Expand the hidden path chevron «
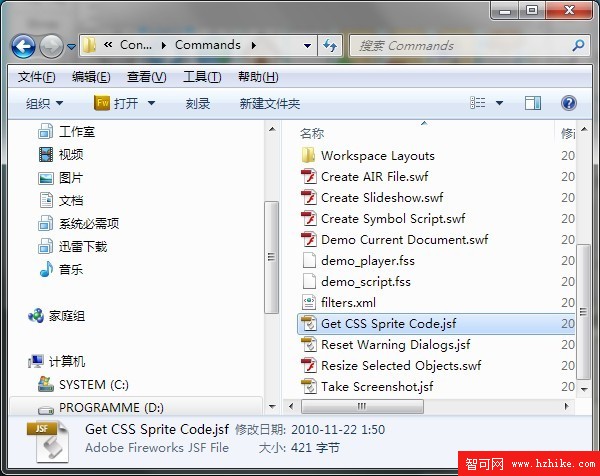The width and height of the screenshot is (600, 476). (108, 45)
